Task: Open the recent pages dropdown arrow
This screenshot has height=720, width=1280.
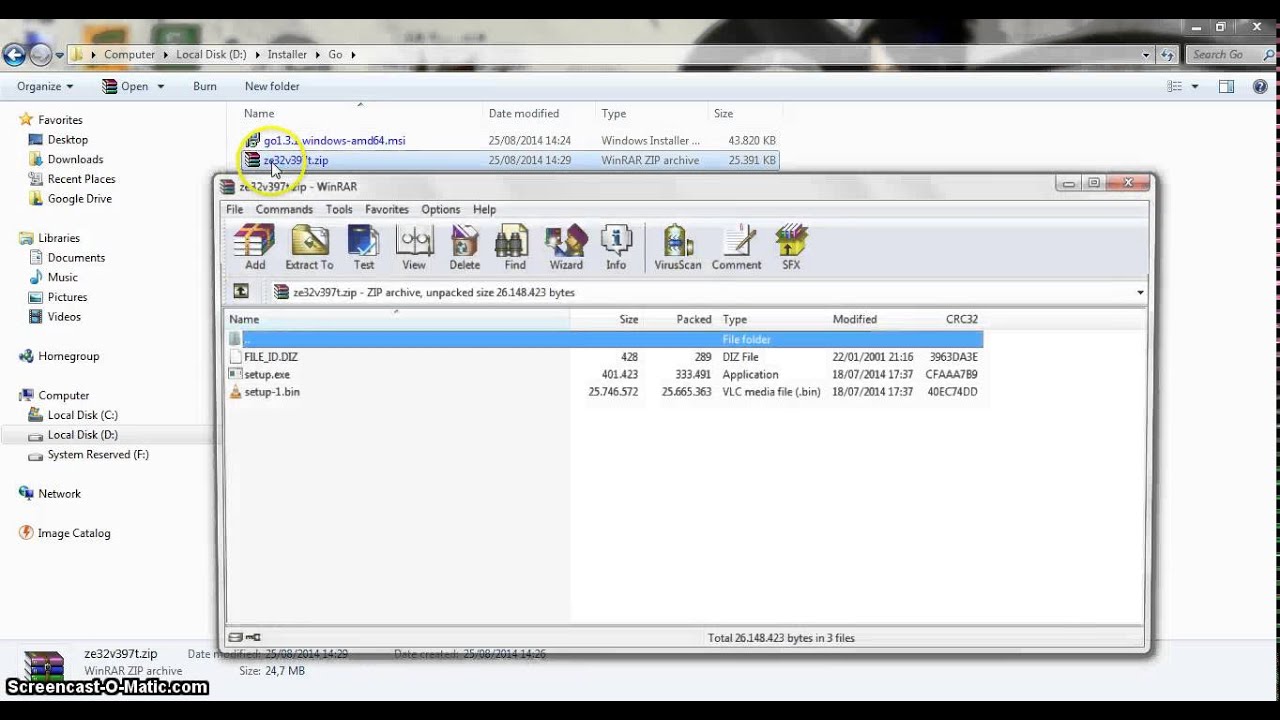Action: (60, 55)
